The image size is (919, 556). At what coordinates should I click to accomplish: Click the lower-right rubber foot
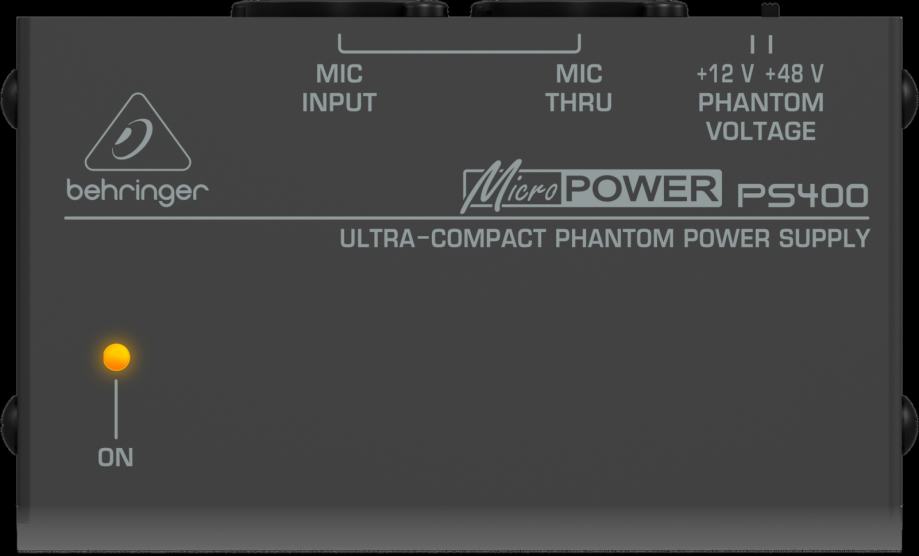(910, 425)
